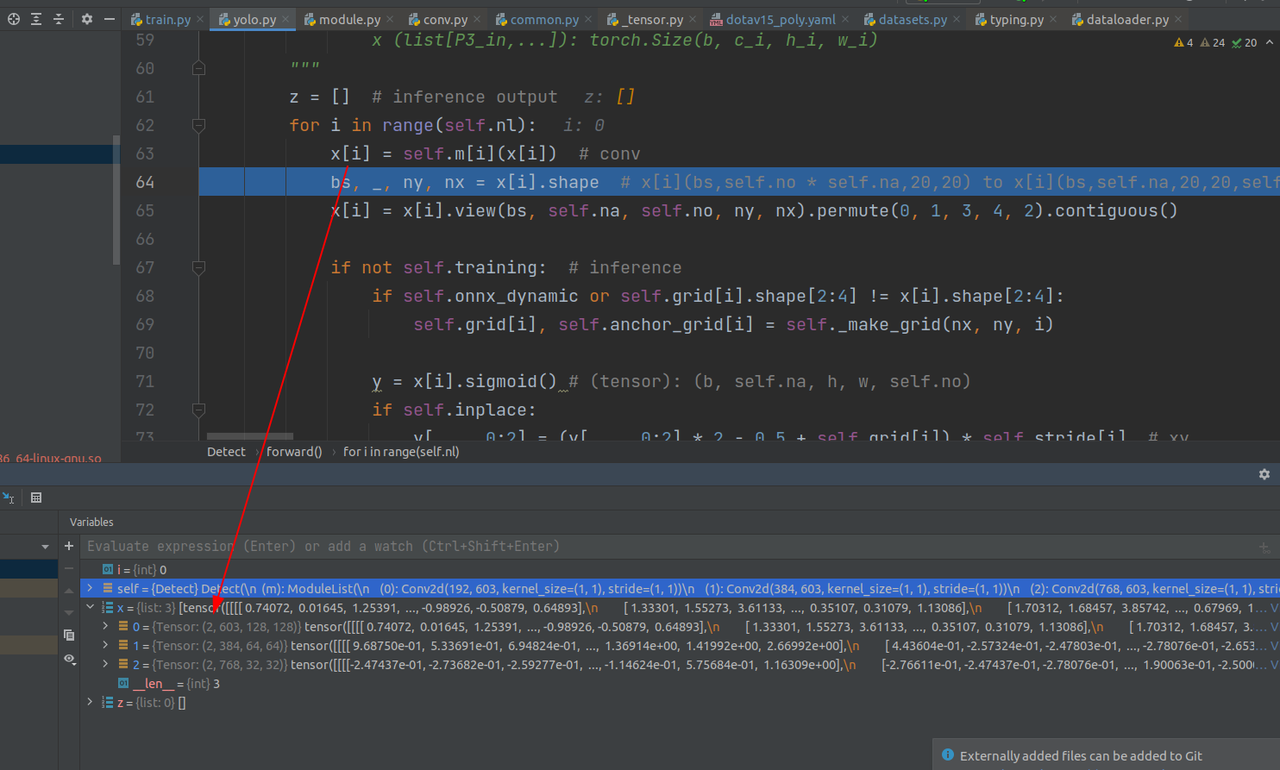The image size is (1280, 770).
Task: Hide the project tool window with minus icon
Action: (x=109, y=19)
